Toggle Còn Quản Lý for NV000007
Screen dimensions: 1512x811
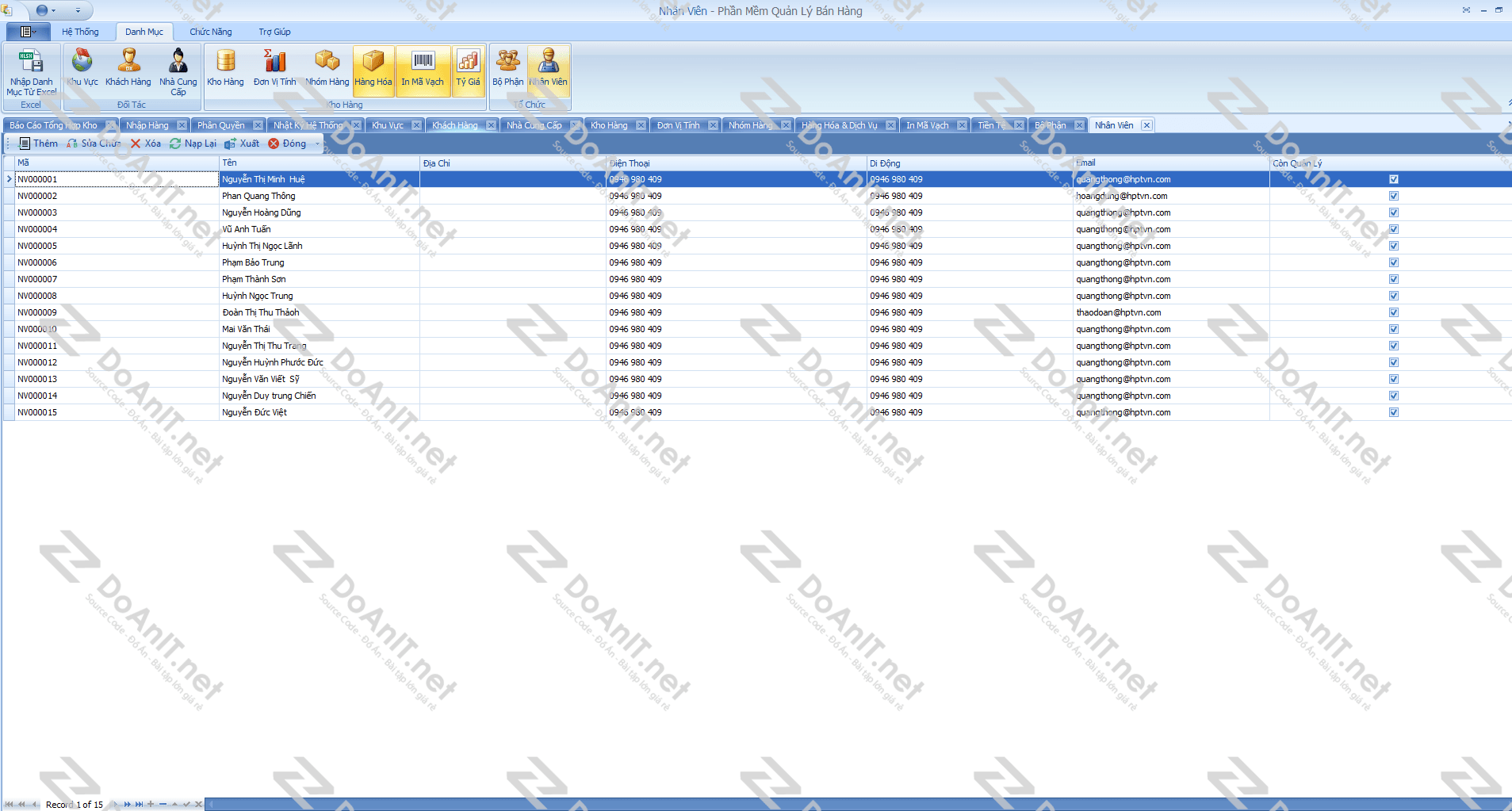point(1394,279)
